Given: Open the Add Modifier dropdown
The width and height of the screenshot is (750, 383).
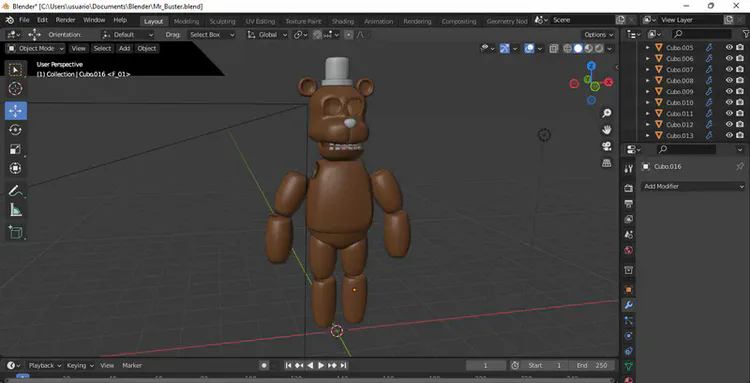Looking at the screenshot, I should 693,186.
